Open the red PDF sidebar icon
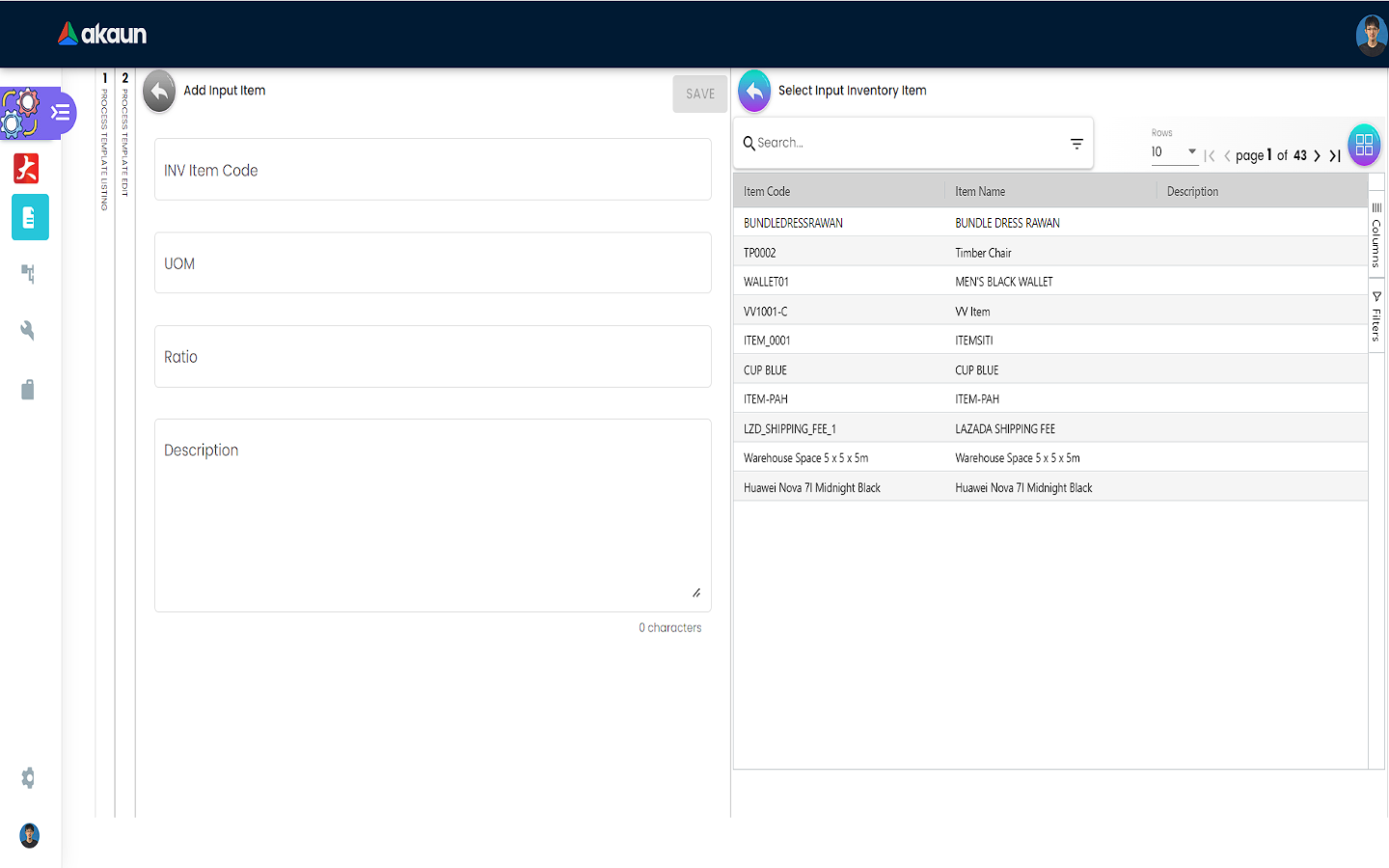The image size is (1389, 868). point(27,169)
